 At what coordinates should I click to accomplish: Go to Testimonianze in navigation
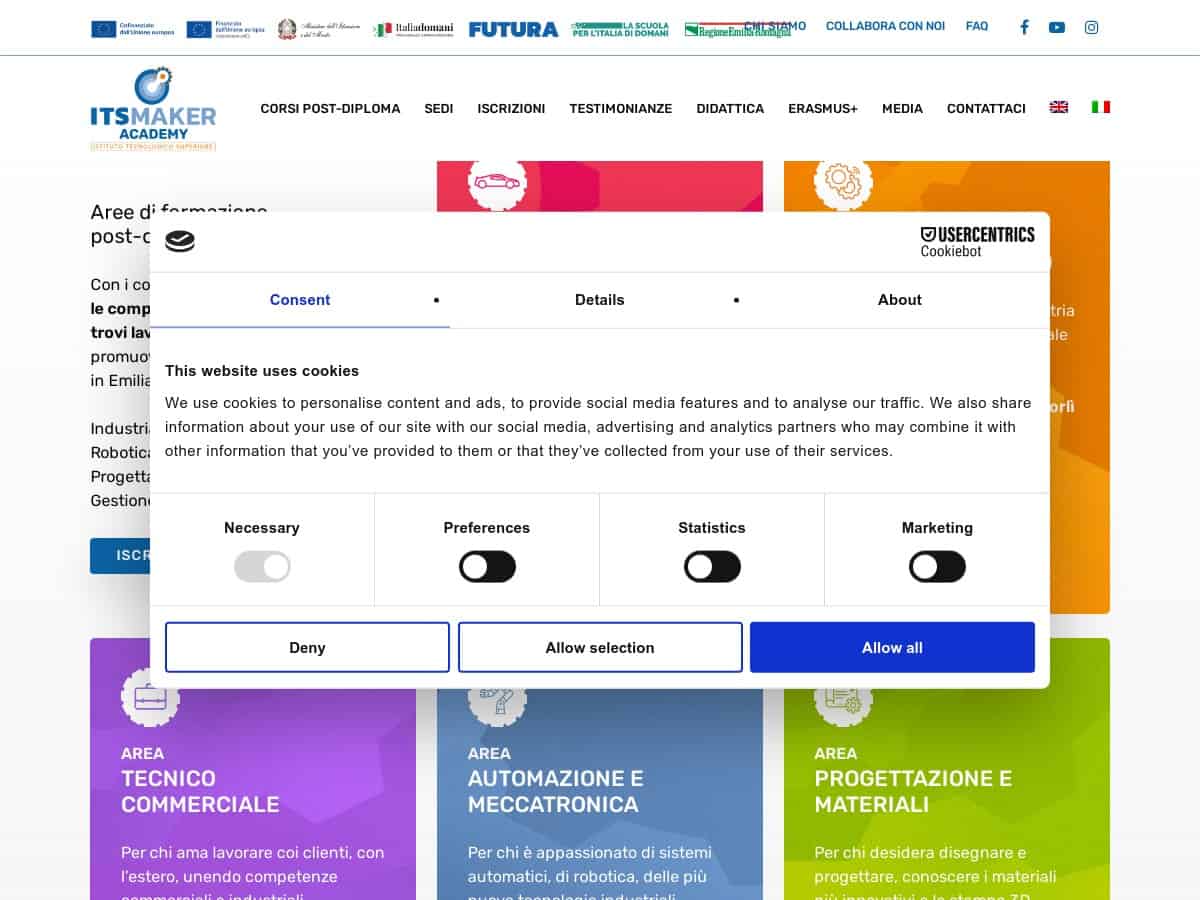pyautogui.click(x=621, y=108)
